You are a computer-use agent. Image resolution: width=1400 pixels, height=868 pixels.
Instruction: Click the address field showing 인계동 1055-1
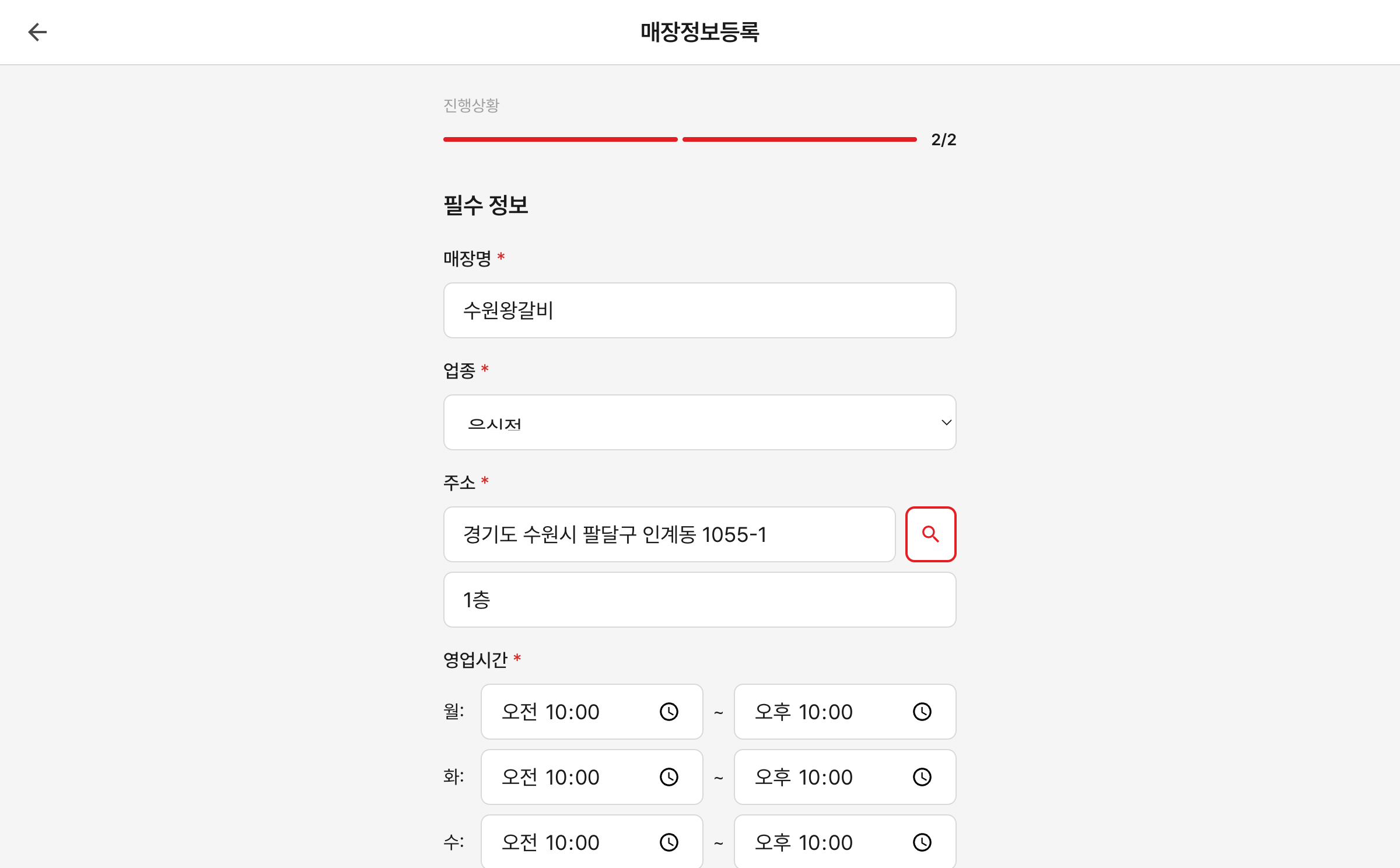[668, 534]
